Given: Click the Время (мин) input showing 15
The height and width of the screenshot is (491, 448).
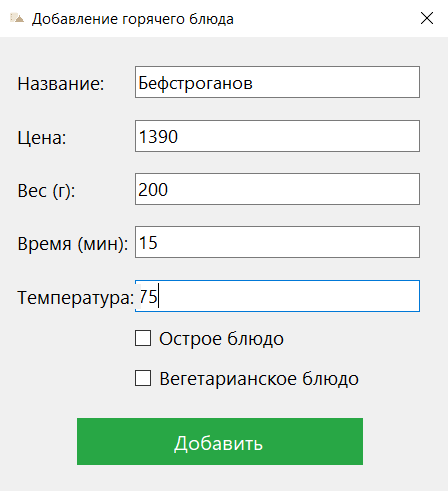Looking at the screenshot, I should coord(277,242).
